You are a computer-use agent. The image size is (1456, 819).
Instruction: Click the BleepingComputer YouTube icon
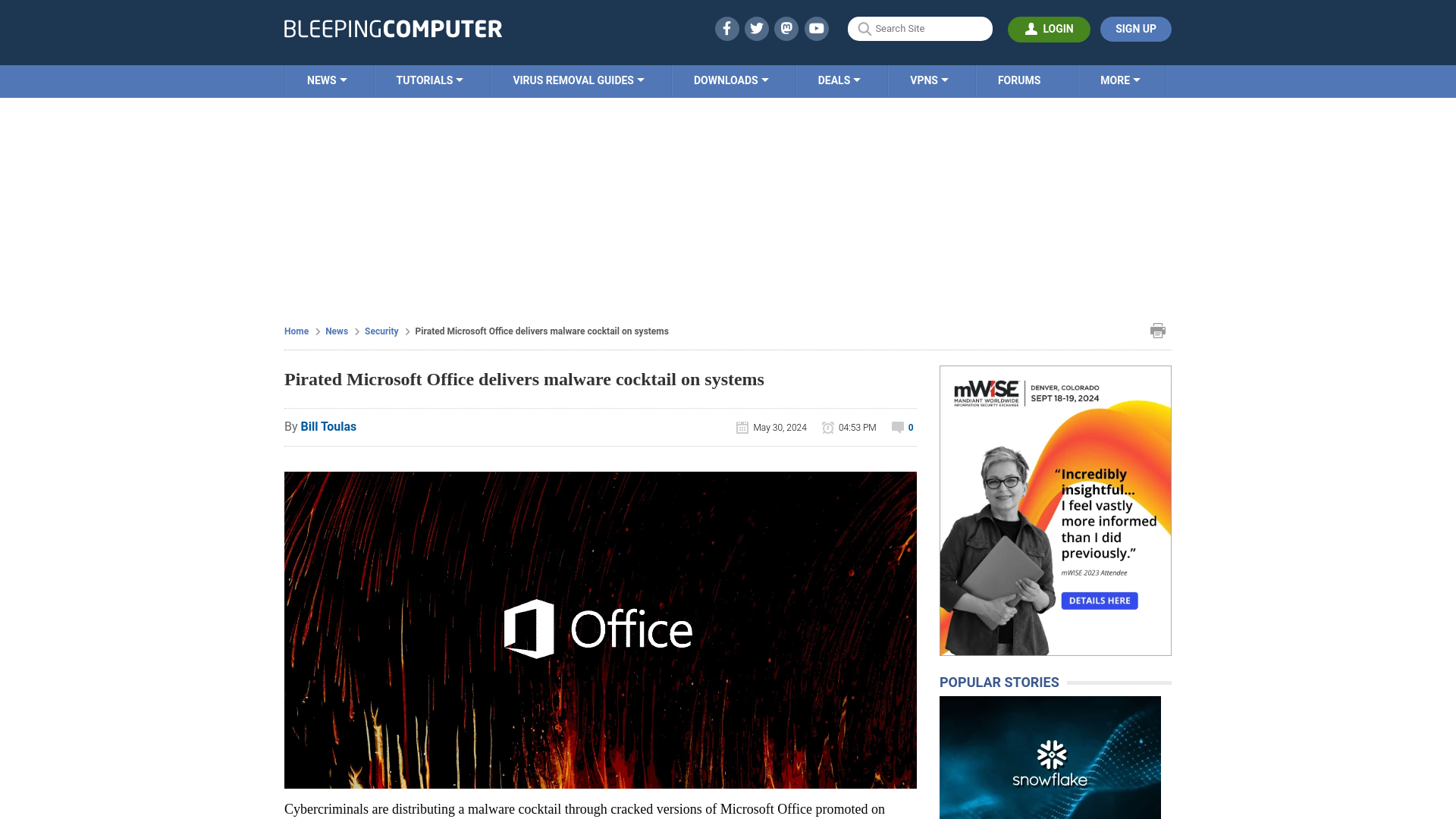point(816,28)
